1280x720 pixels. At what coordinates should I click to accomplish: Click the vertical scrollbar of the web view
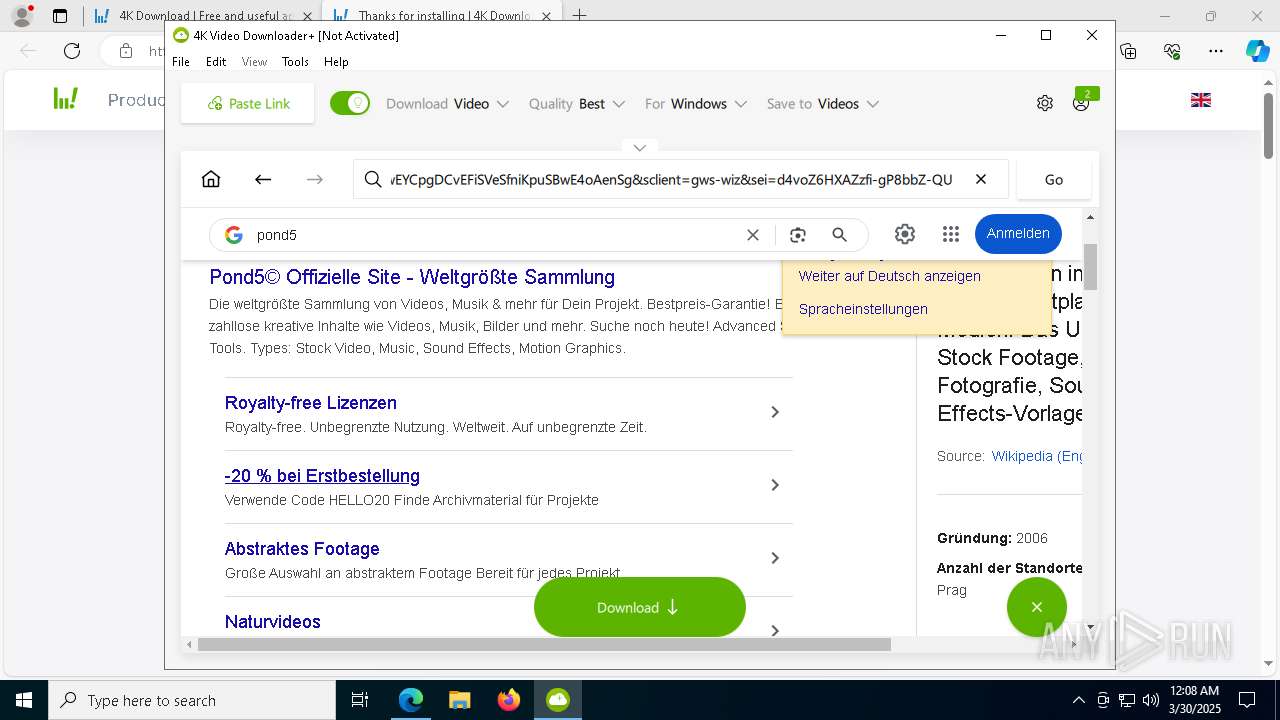(x=1090, y=267)
